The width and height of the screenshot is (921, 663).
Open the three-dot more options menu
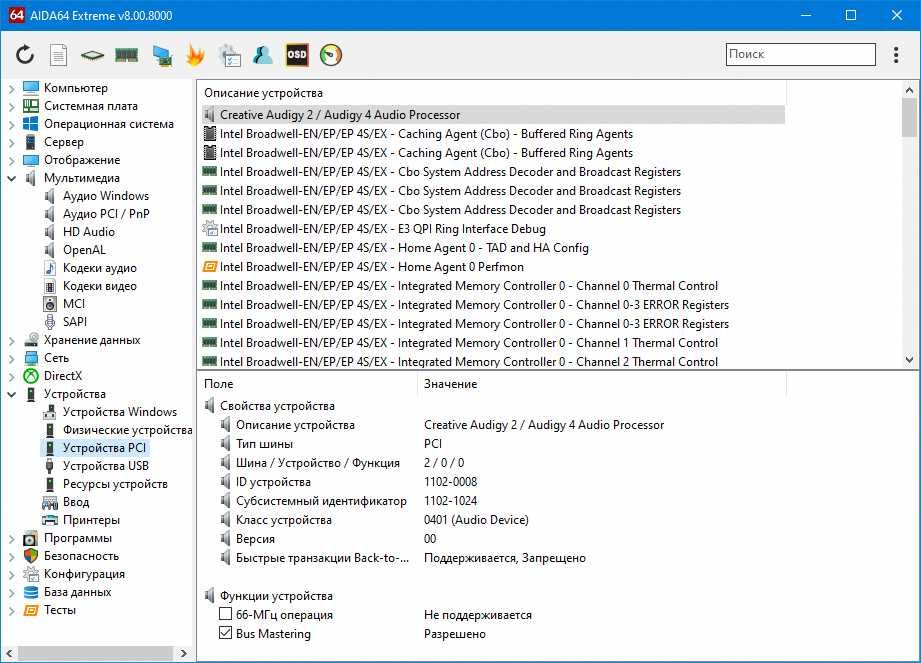click(896, 55)
